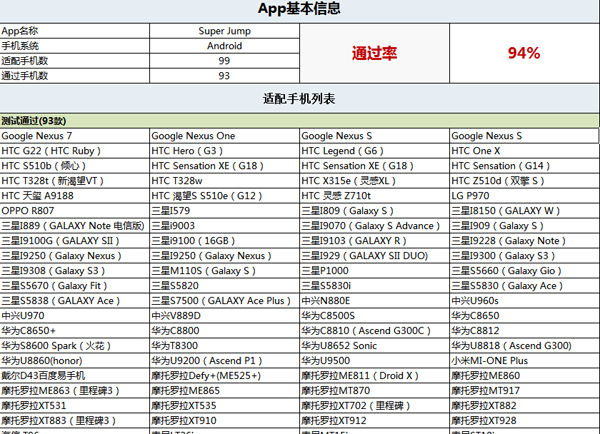Click the "三星I9308 ( Galaxy S3 )" cell
Image resolution: width=600 pixels, height=434 pixels.
(75, 271)
